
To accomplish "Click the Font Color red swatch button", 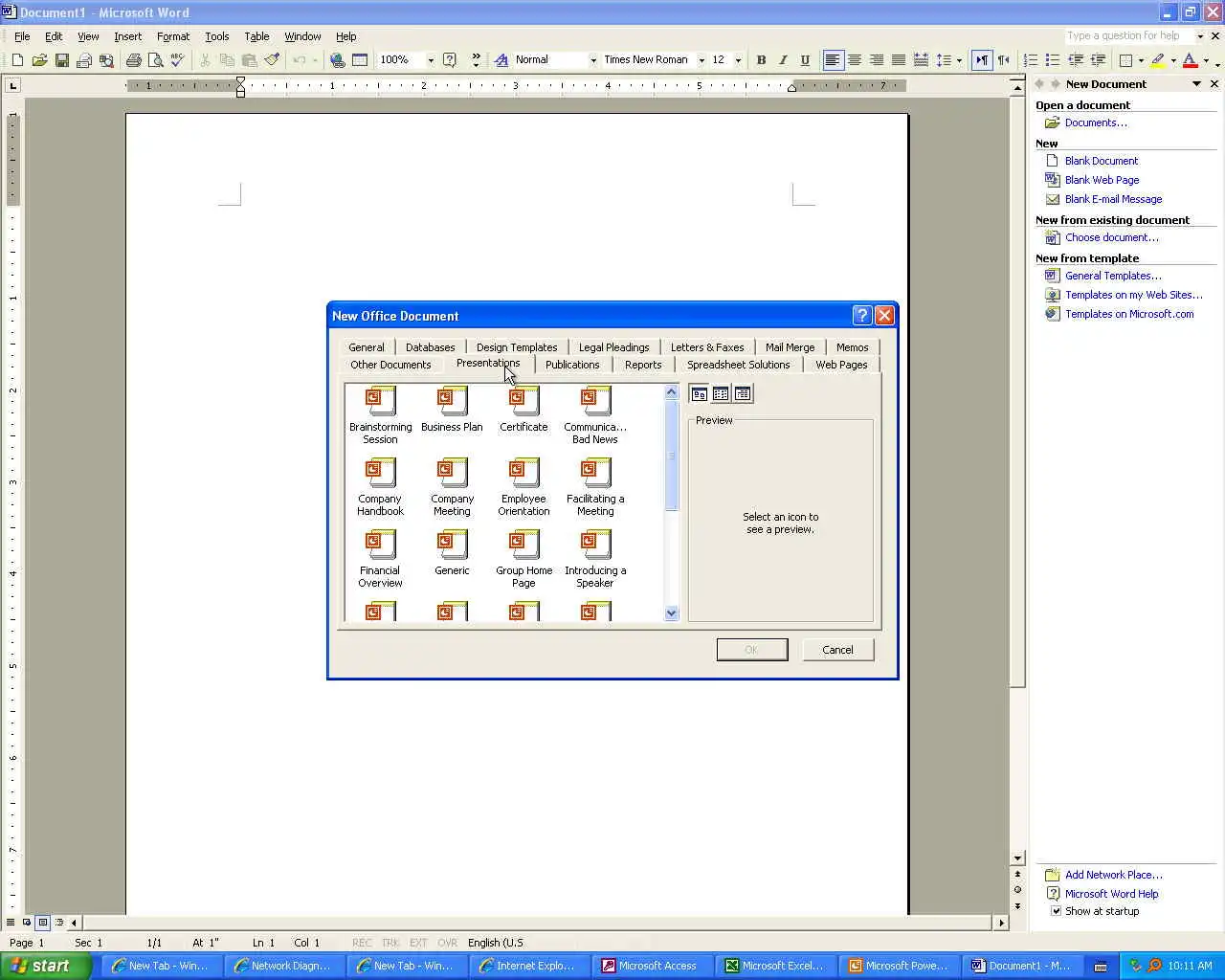I will tap(1190, 60).
